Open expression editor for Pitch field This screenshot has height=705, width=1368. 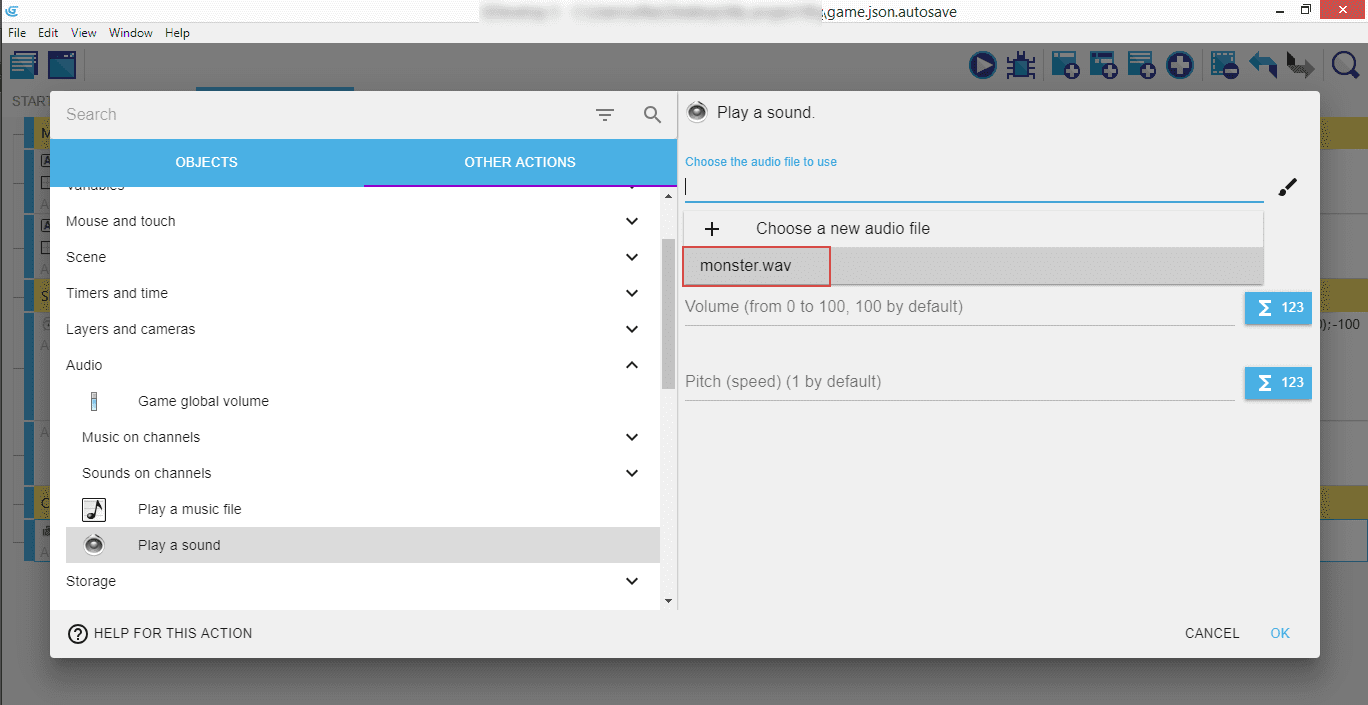click(x=1277, y=383)
